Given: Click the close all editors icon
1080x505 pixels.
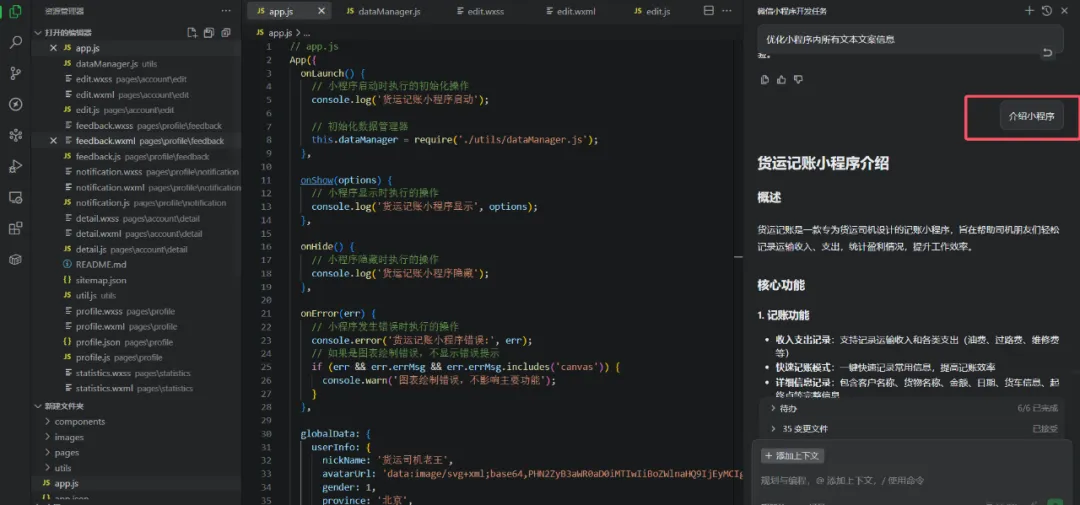Looking at the screenshot, I should coord(226,32).
